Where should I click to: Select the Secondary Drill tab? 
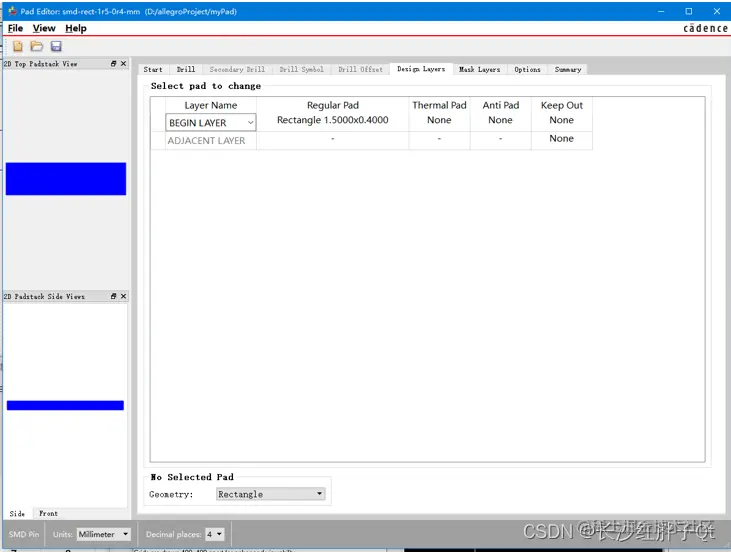pyautogui.click(x=237, y=69)
